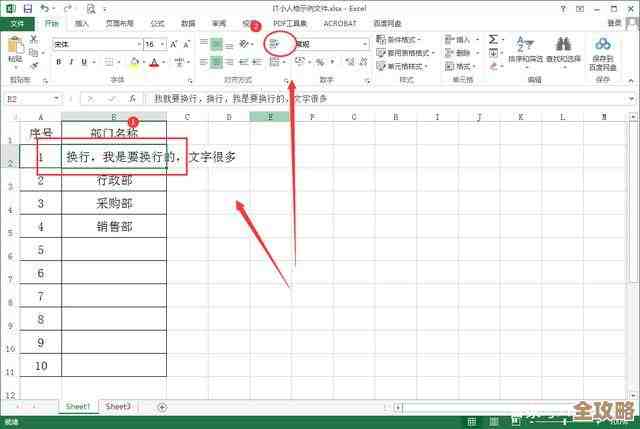Decrease the cell indent
Screen dimensions: 640x429
[244, 62]
